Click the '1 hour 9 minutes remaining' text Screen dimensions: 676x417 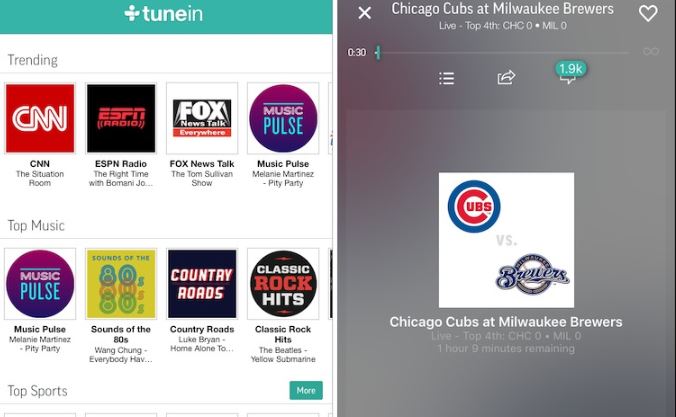click(x=506, y=348)
